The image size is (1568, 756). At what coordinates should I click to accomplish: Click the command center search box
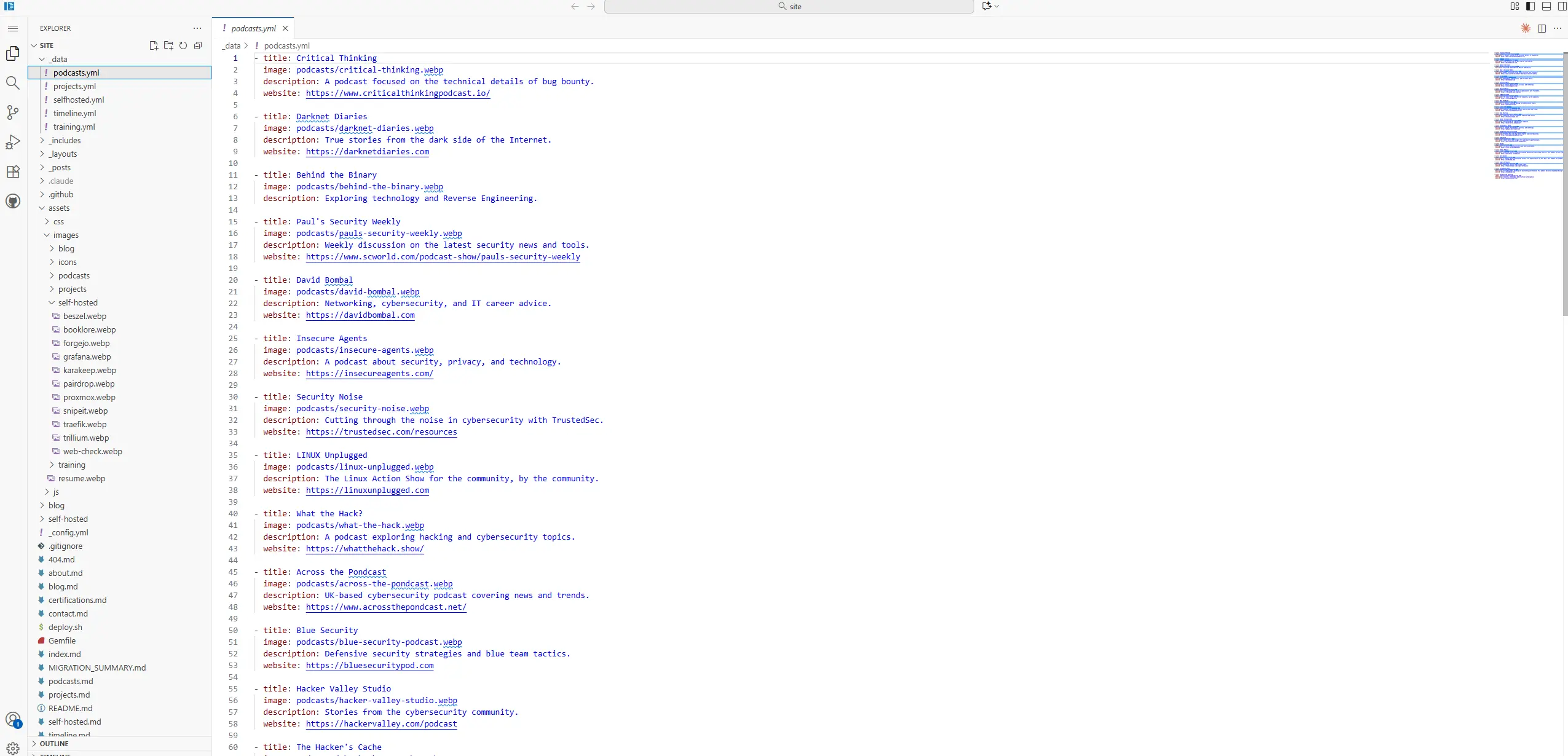point(789,6)
